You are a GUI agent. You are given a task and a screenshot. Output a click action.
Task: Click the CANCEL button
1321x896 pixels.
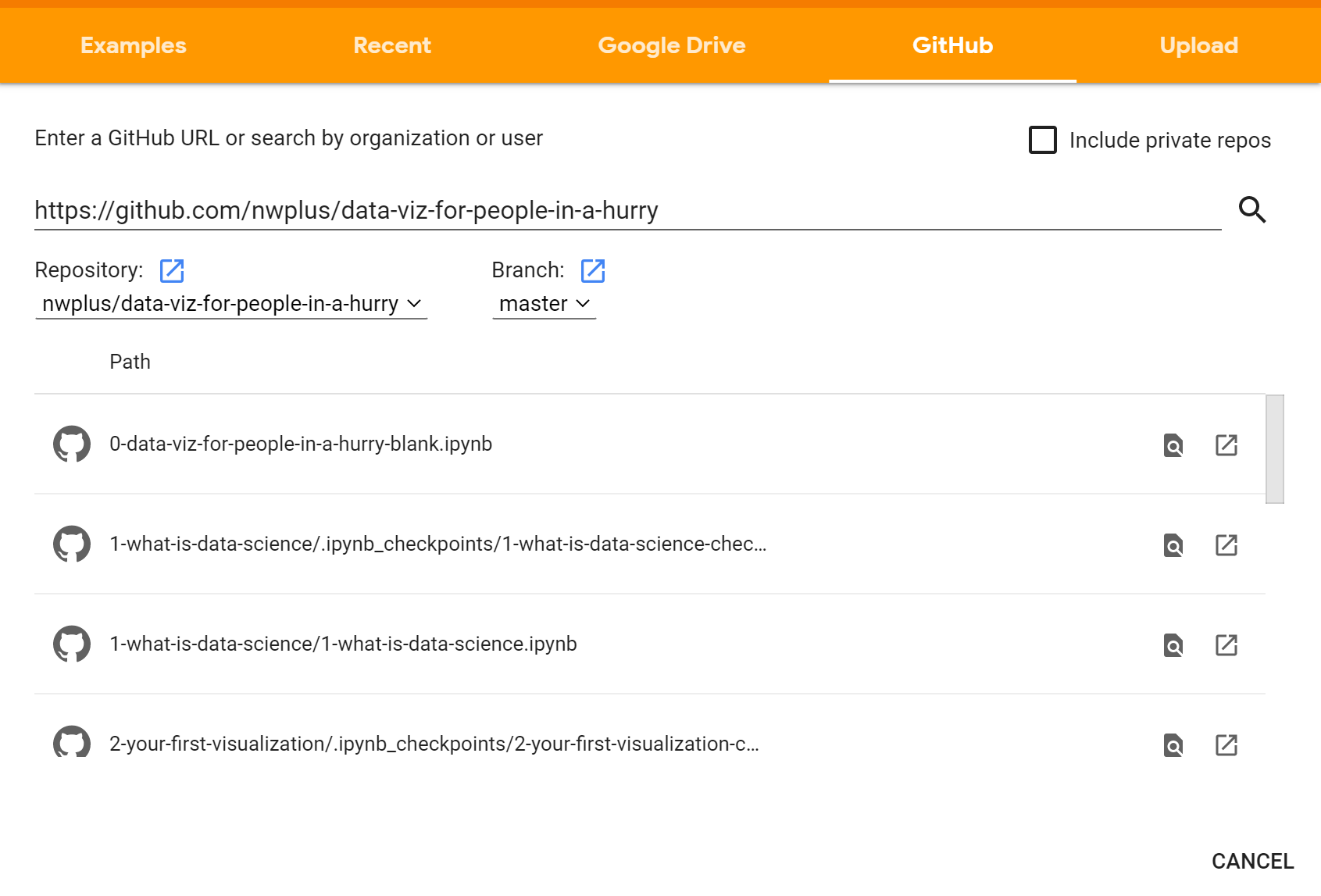[1252, 861]
